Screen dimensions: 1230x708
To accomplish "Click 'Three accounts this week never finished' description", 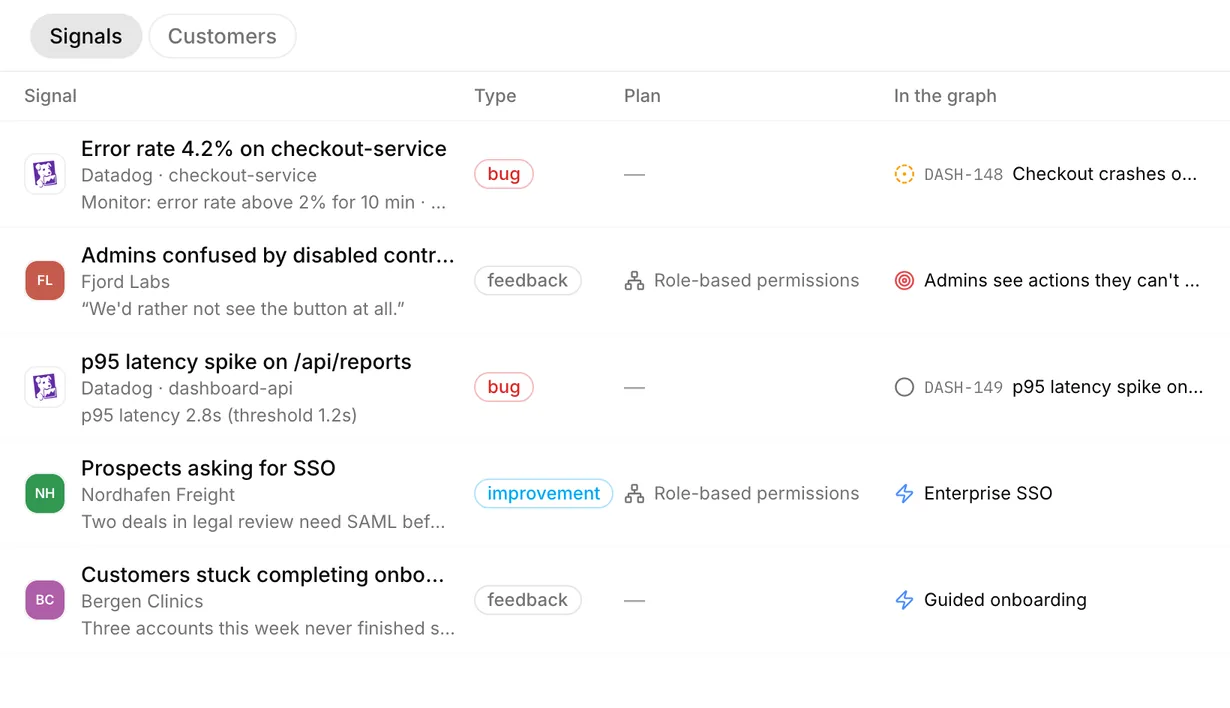I will 268,628.
